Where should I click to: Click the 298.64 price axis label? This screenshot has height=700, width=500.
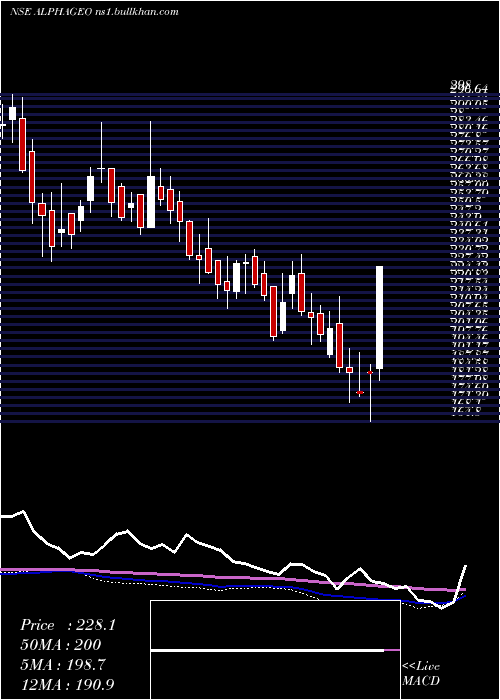468,91
